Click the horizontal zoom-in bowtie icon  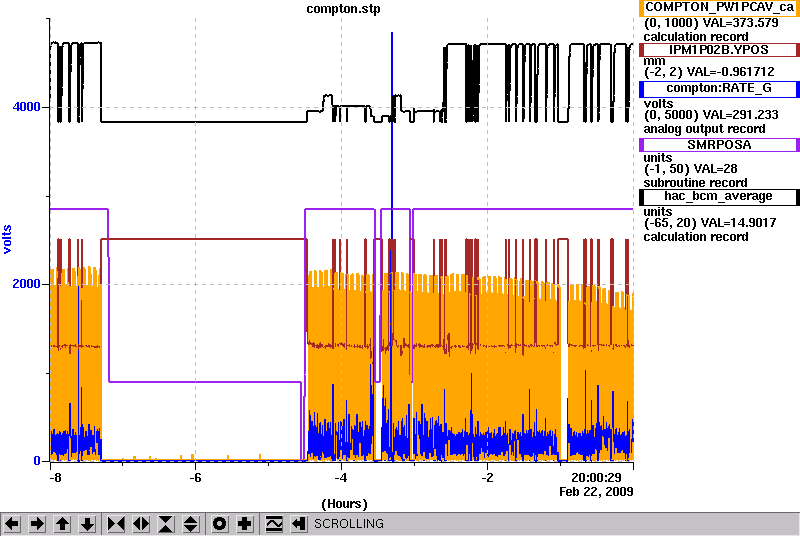[x=116, y=524]
